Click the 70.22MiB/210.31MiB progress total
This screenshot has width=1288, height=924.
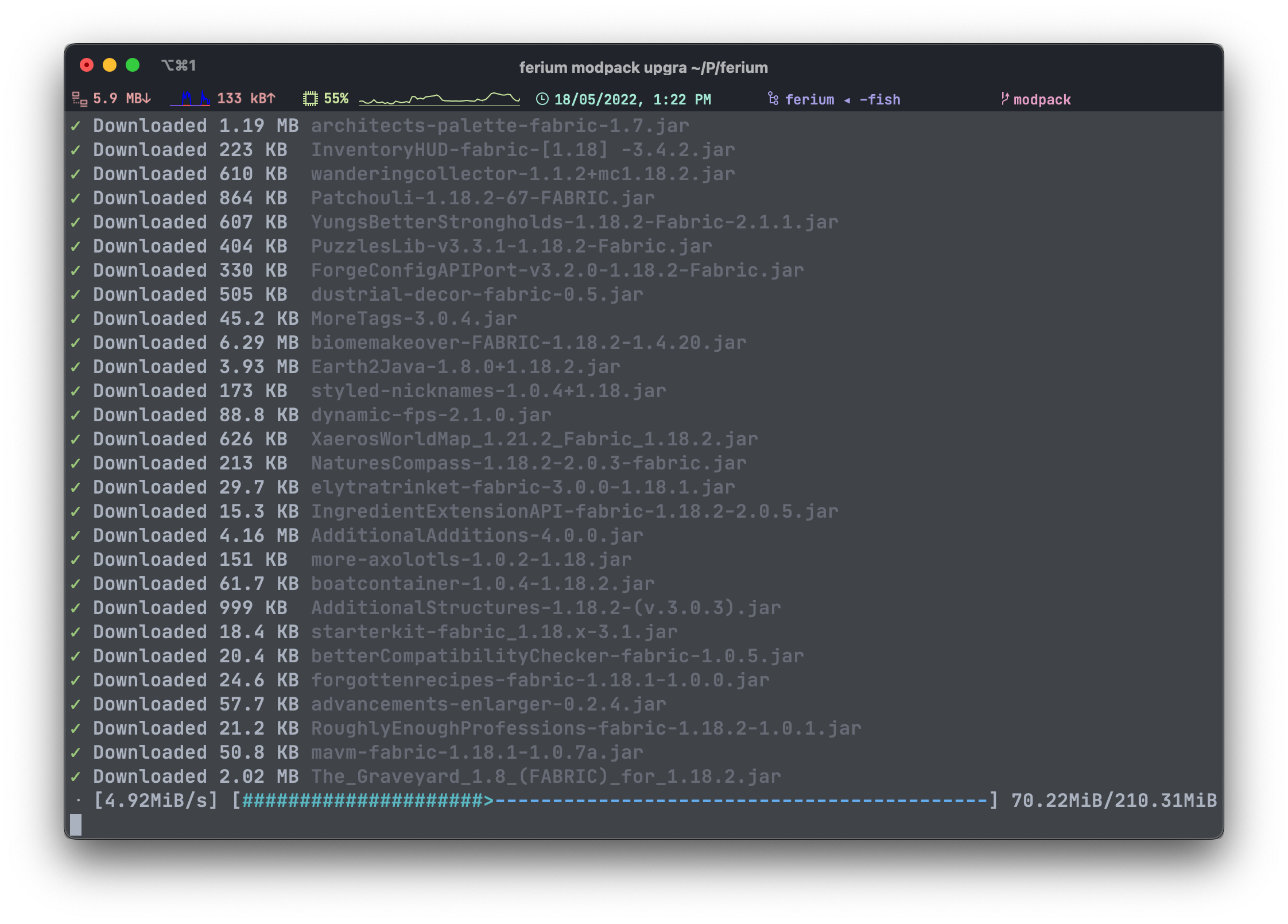click(1114, 801)
